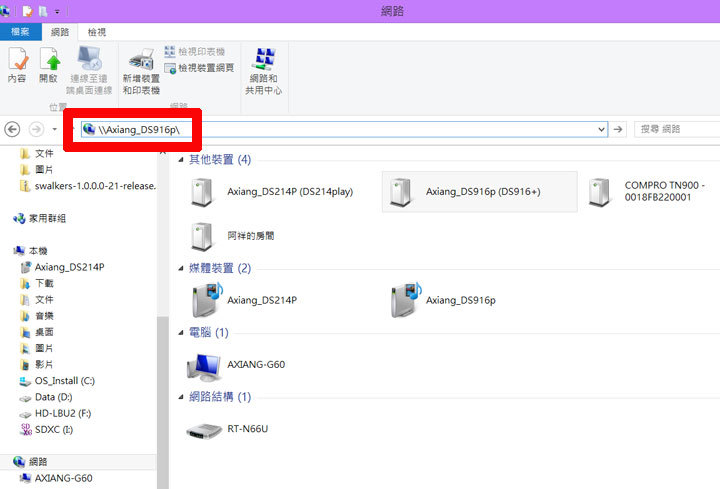Collapse the 電腦 (1) group
720x489 pixels.
[x=181, y=332]
